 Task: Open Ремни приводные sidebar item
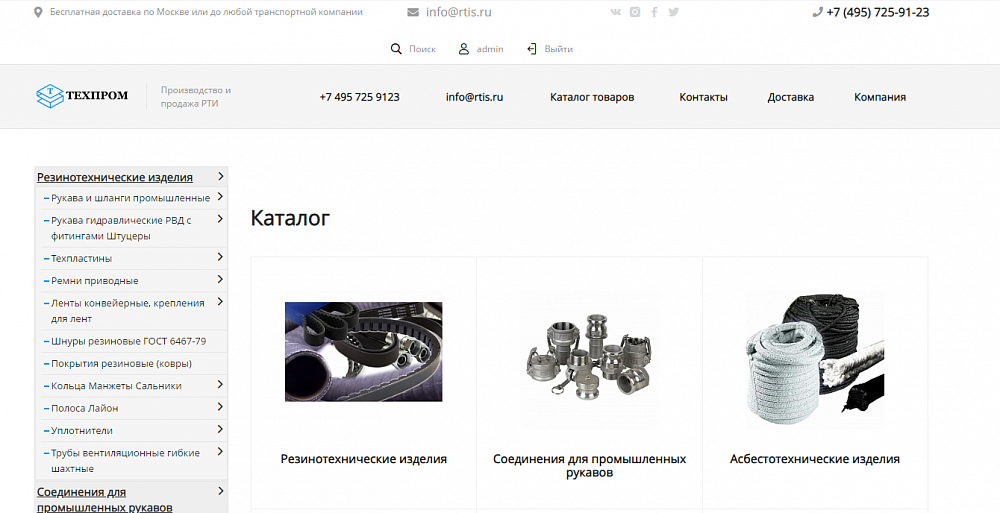point(94,281)
